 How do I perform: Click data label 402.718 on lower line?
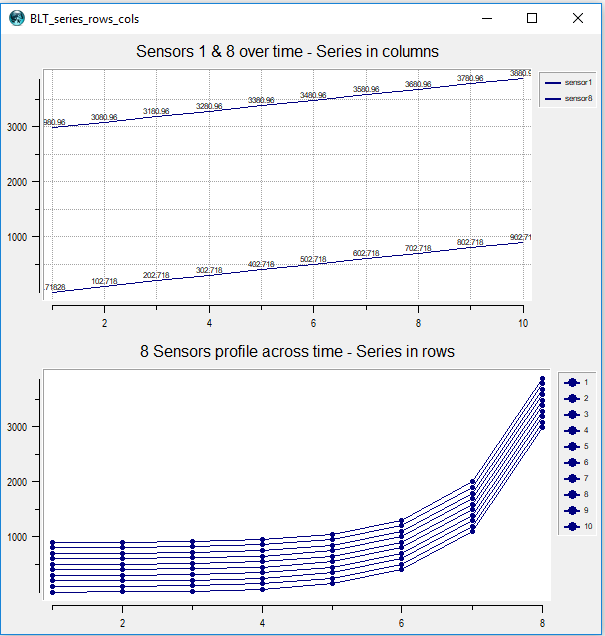click(x=261, y=264)
